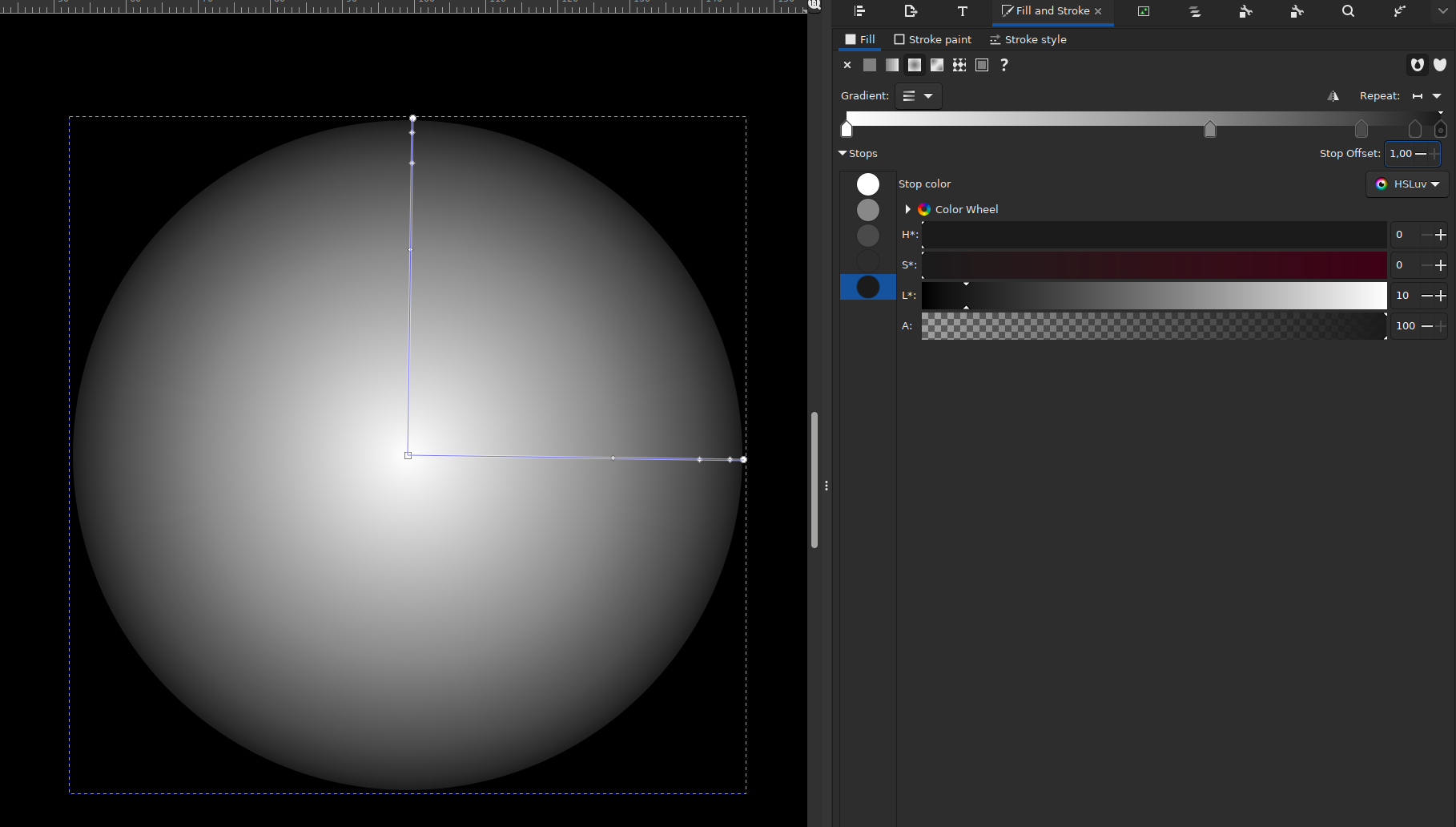1456x827 pixels.
Task: Open the HSLuv color mode dropdown
Action: click(1407, 184)
